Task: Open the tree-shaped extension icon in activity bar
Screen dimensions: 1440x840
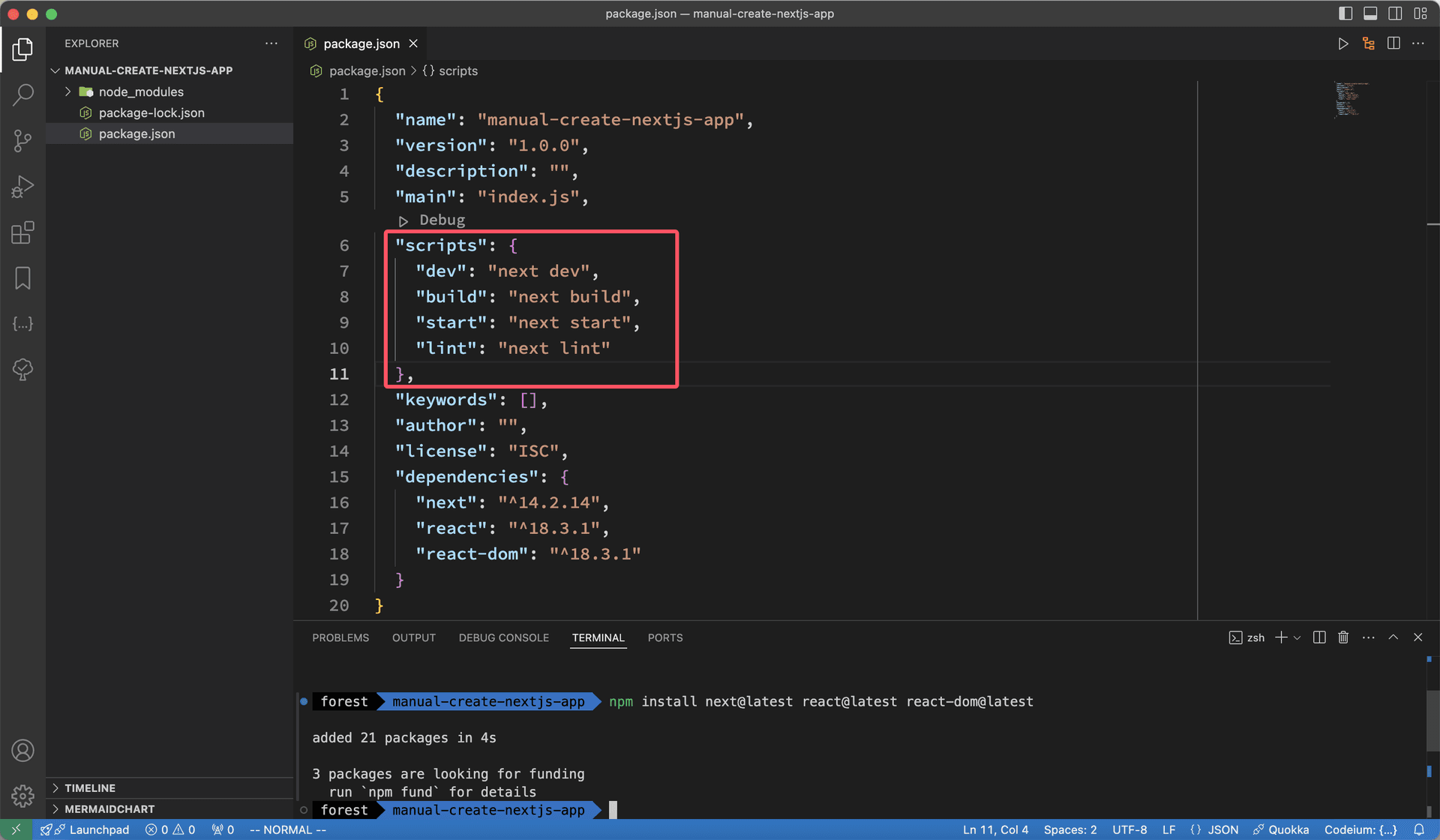Action: tap(22, 369)
